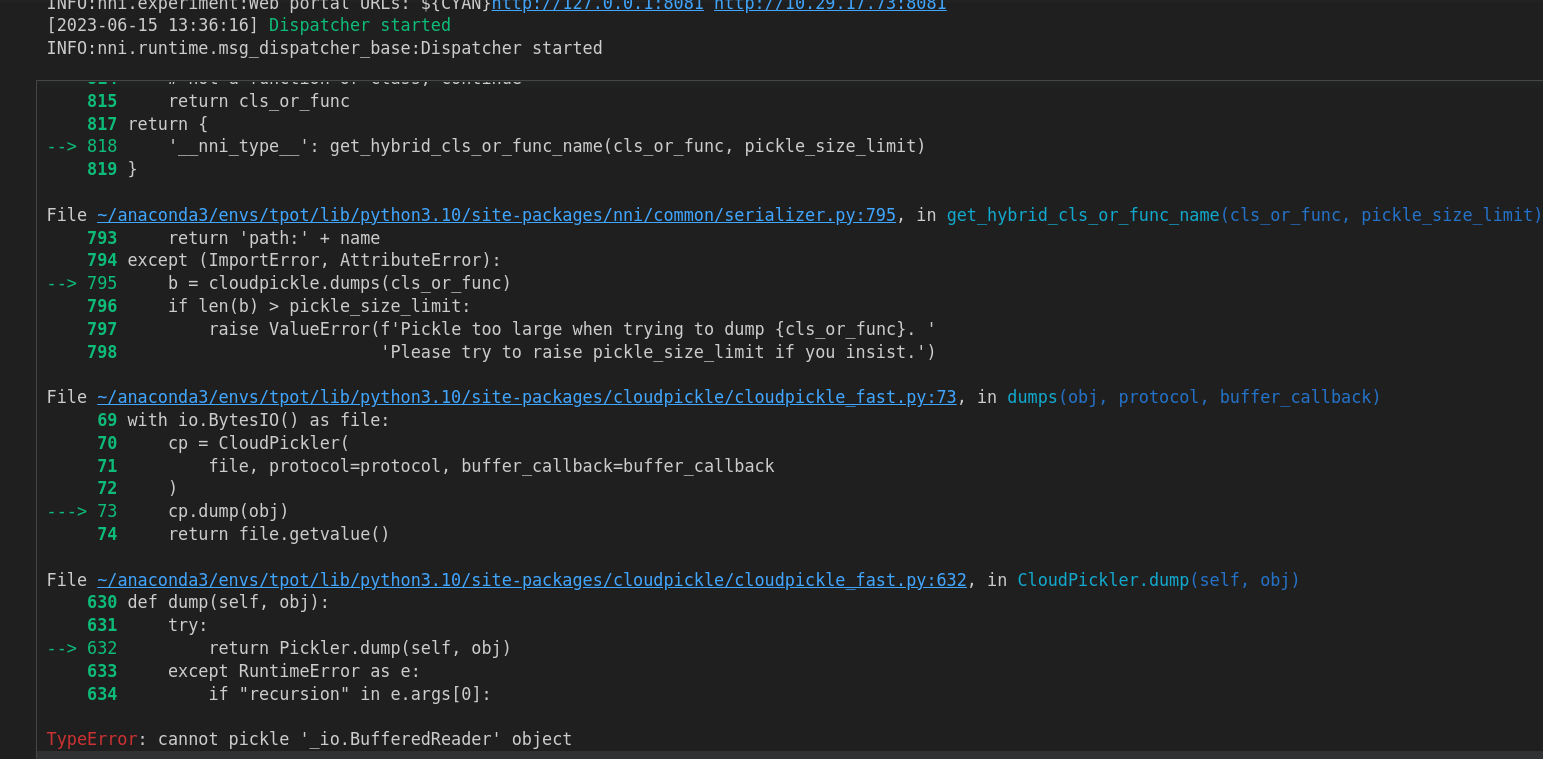Open cloudpickle_fast.py:73 file link
Viewport: 1543px width, 759px height.
coord(526,396)
